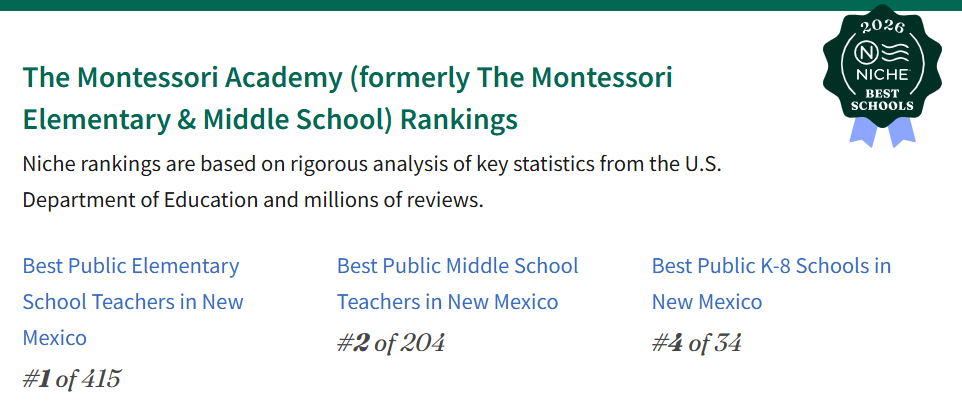Click the blue ribbon tails under the badge

(x=881, y=130)
